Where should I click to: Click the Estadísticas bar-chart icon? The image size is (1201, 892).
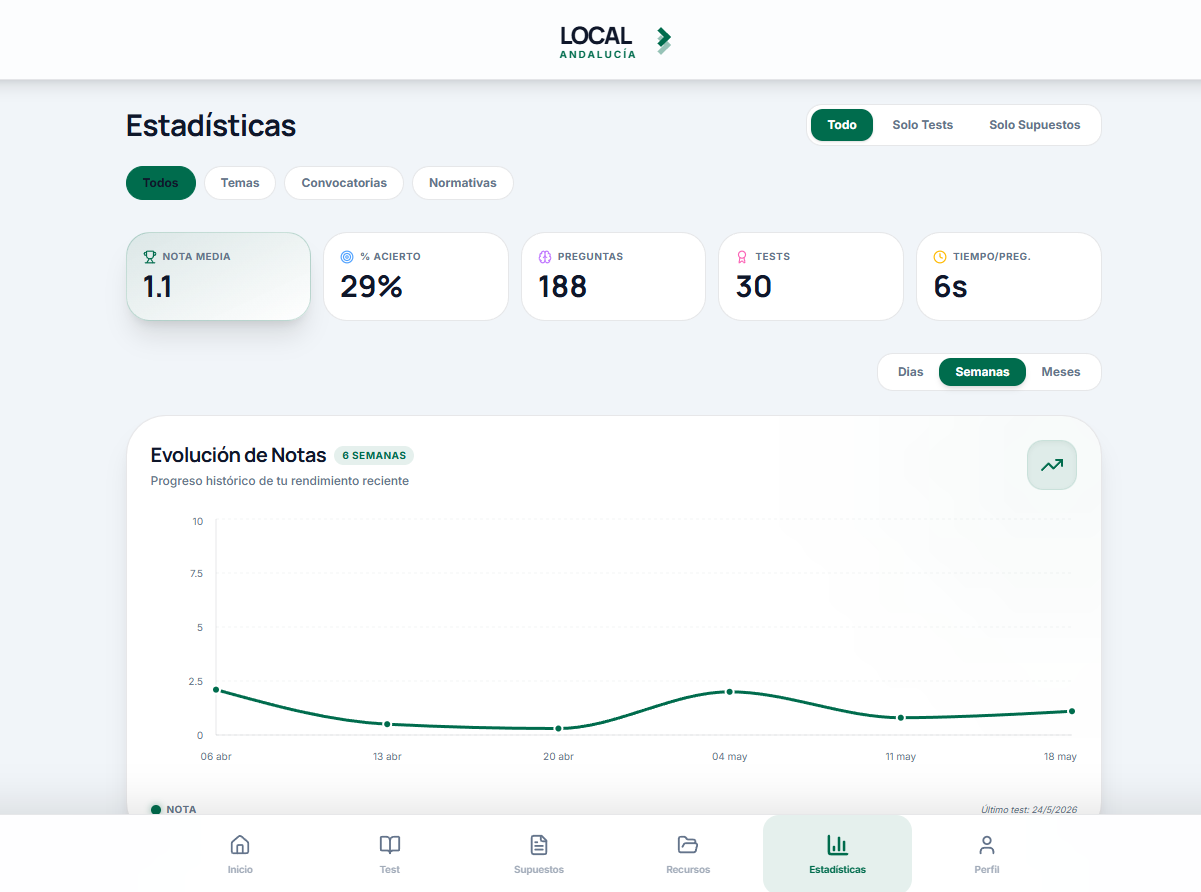coord(838,845)
